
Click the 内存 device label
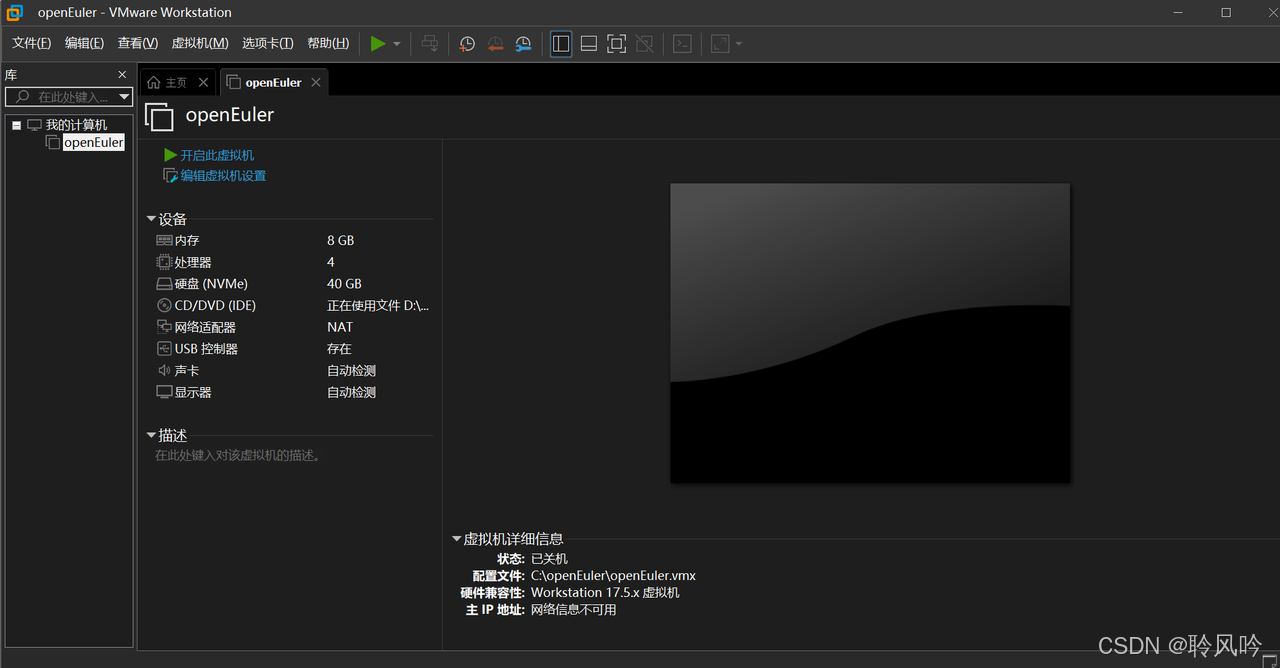(x=187, y=241)
